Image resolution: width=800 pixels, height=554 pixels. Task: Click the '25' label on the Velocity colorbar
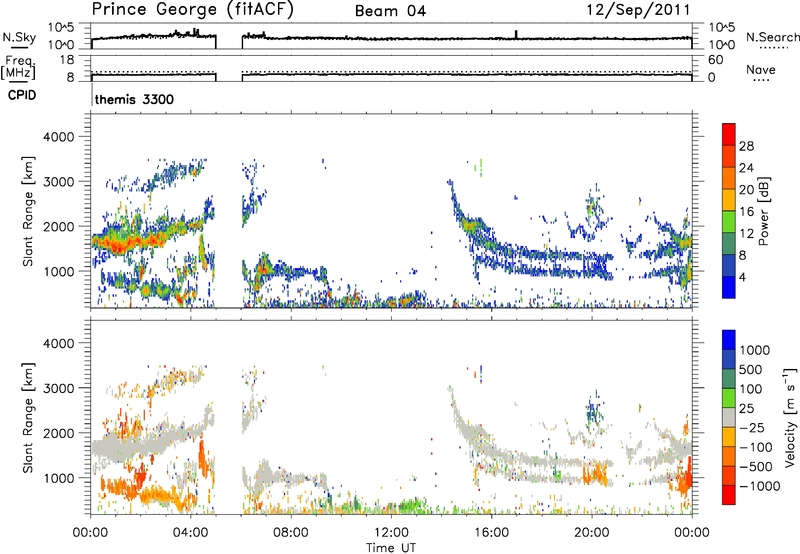(x=747, y=409)
